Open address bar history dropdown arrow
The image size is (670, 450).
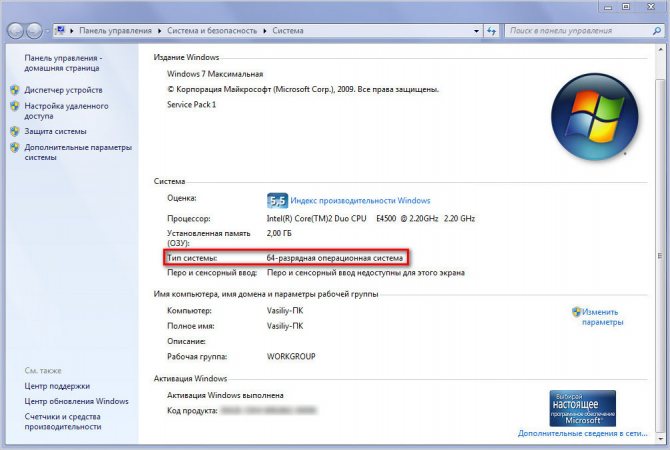point(476,31)
